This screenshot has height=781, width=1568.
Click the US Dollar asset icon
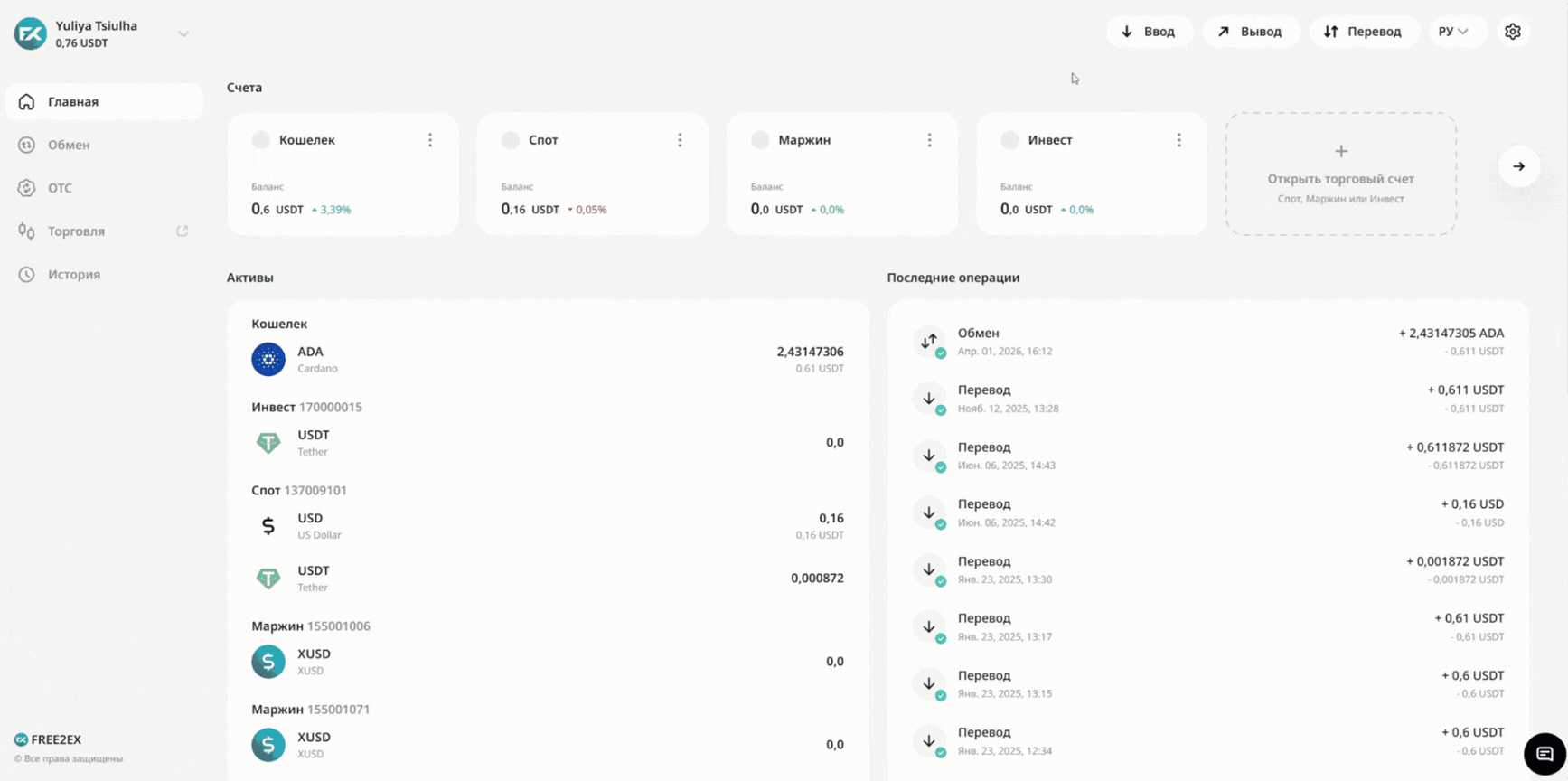point(268,525)
